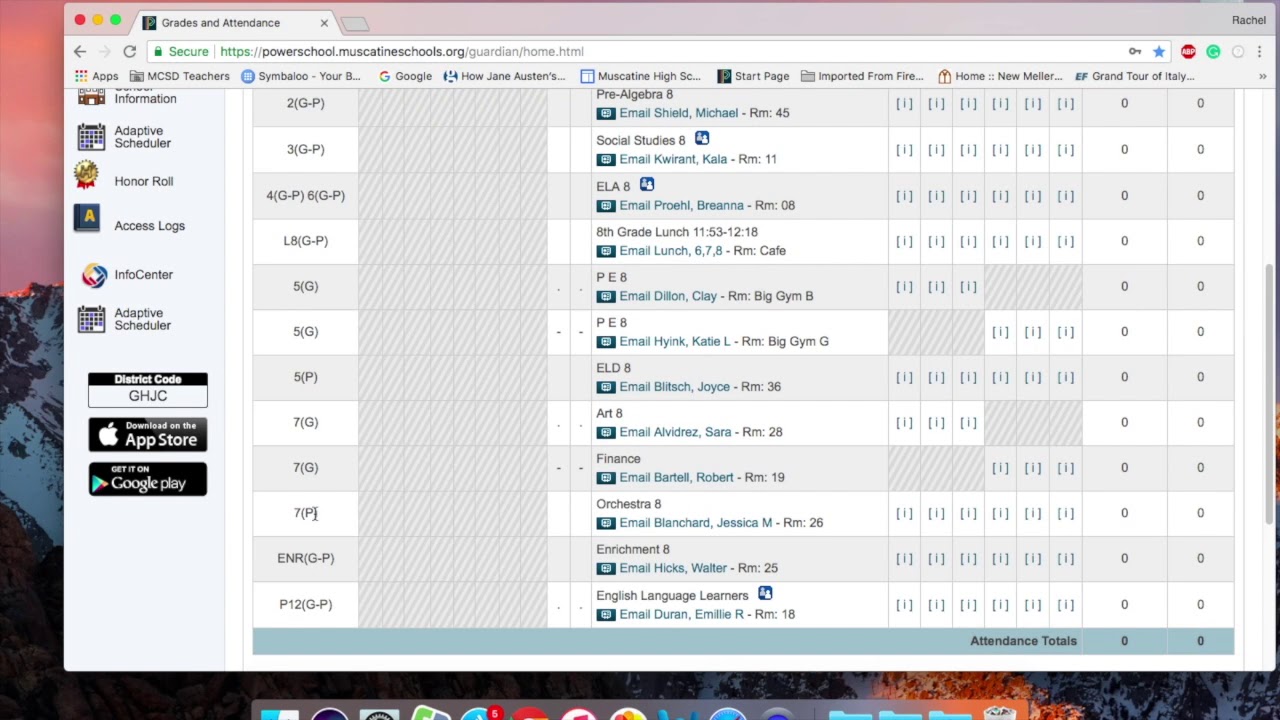1280x720 pixels.
Task: Bookmark page with the star icon
Action: coord(1159,51)
